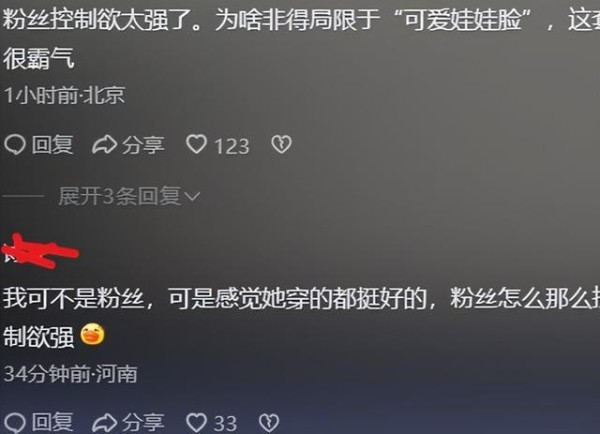Click the share arrow icon under the Beijing comment
Viewport: 600px width, 434px height.
pyautogui.click(x=104, y=145)
